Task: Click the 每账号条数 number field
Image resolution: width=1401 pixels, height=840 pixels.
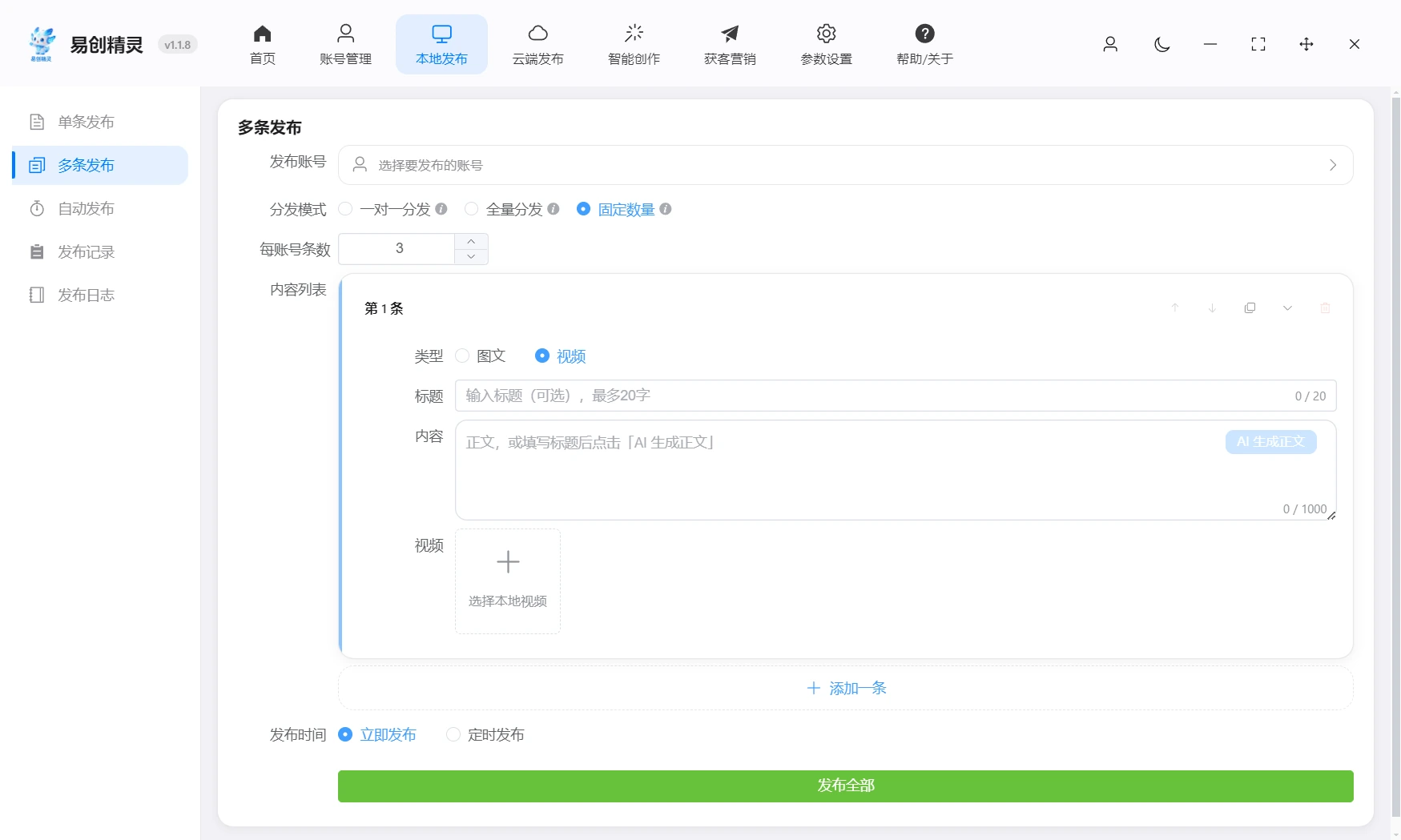Action: point(399,249)
